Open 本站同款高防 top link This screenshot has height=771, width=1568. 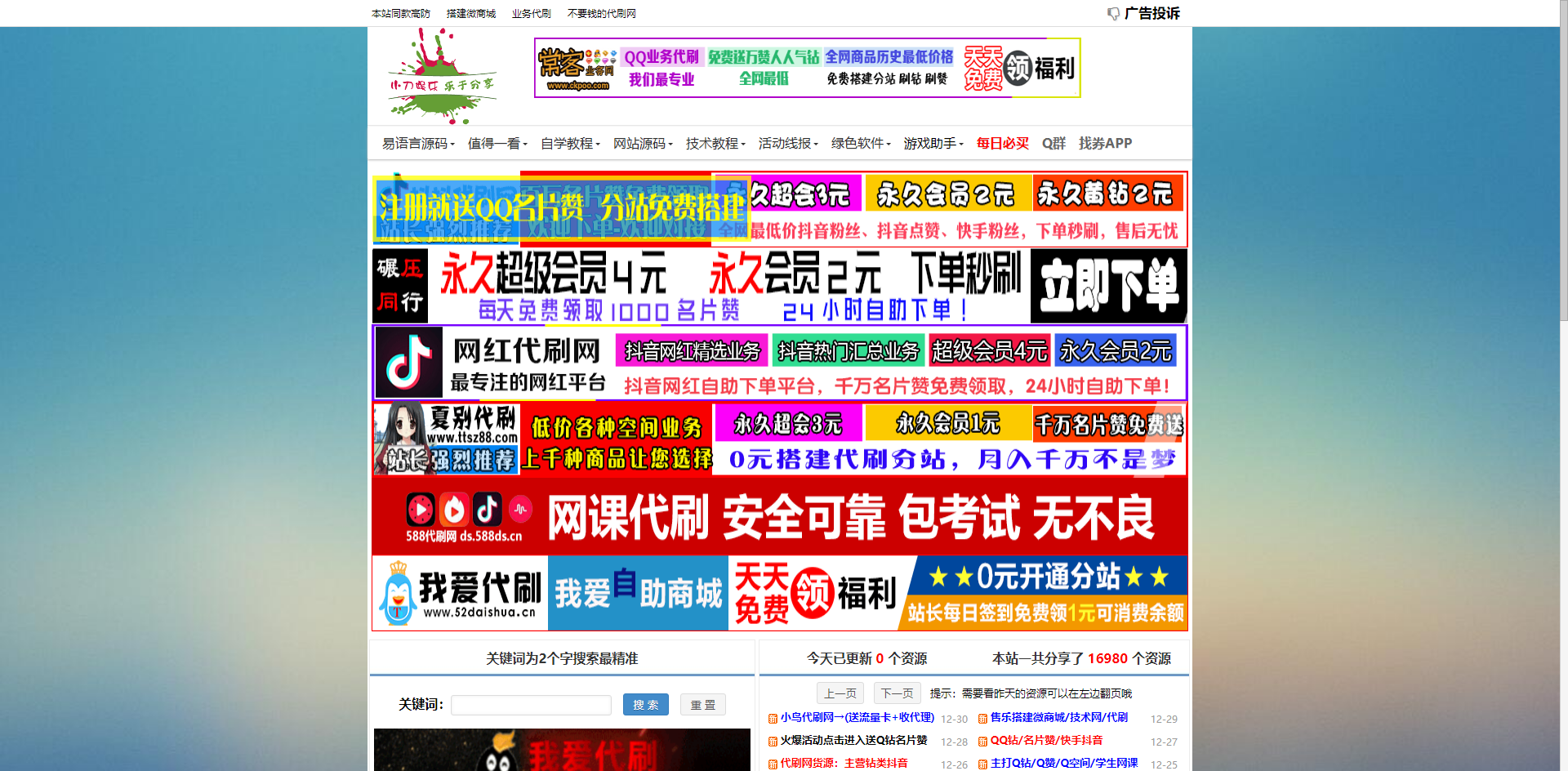point(401,14)
